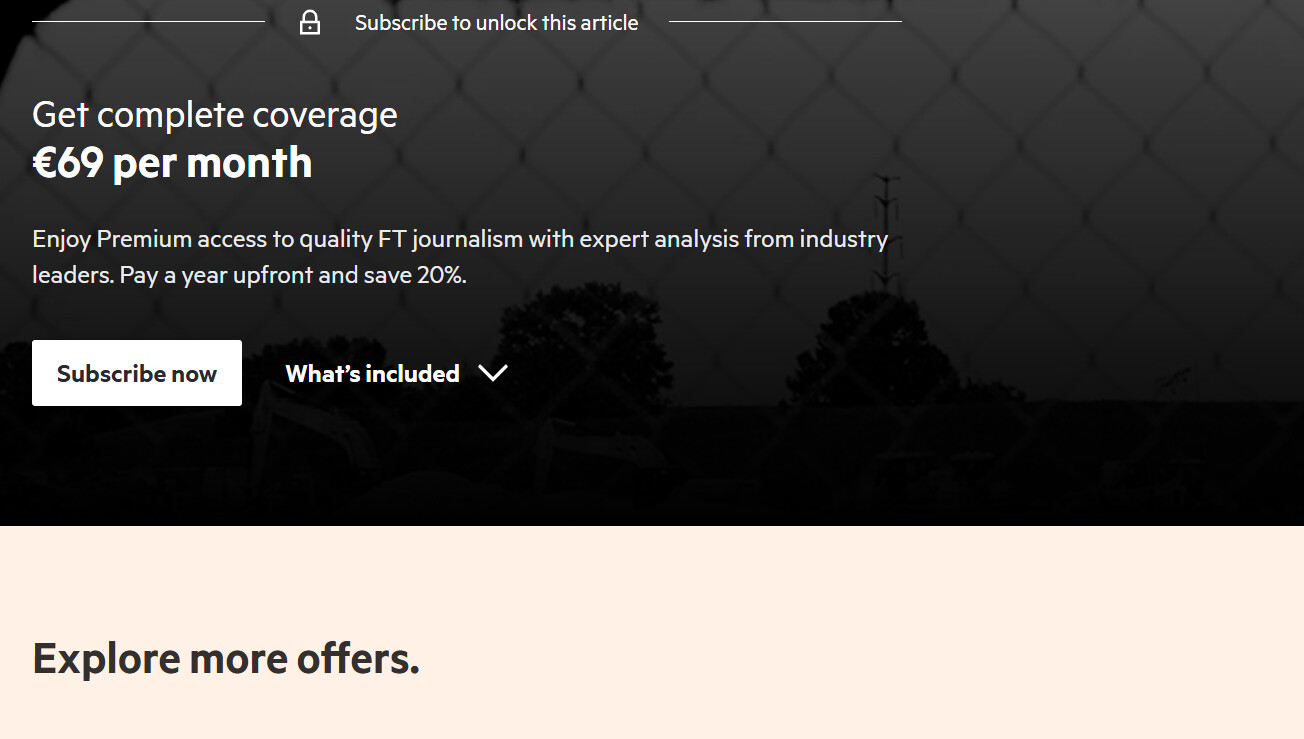Click the Subscribe now button
The width and height of the screenshot is (1304, 739).
tap(137, 373)
